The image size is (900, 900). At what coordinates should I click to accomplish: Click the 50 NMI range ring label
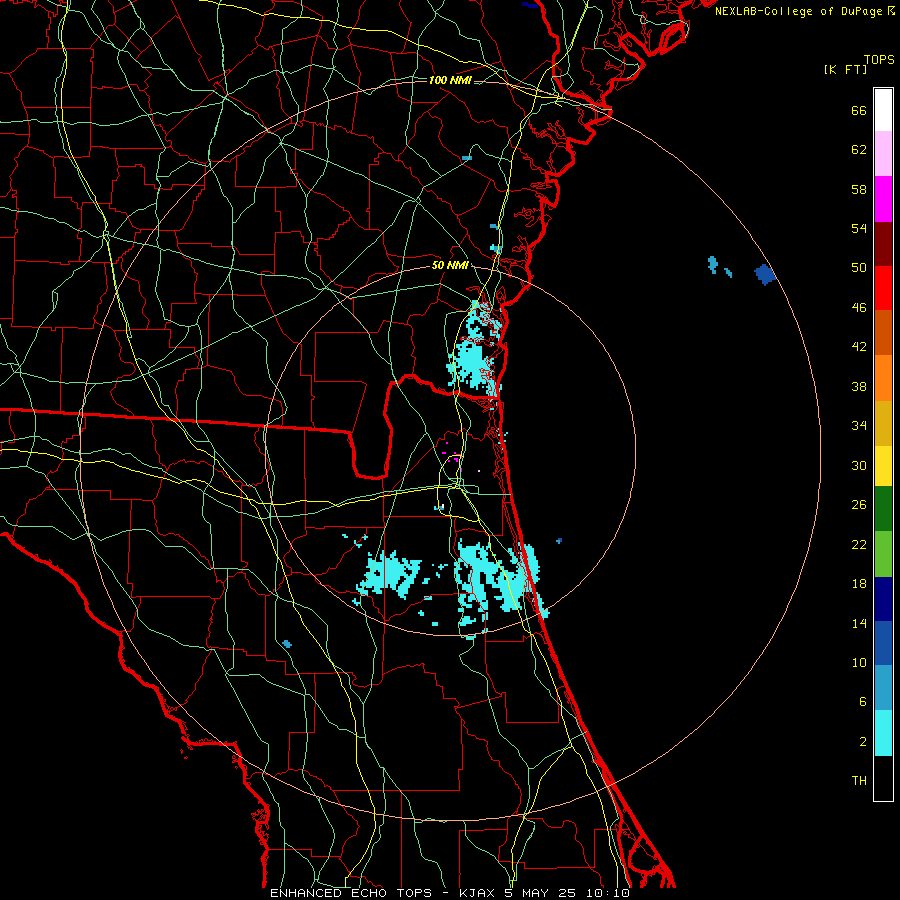450,265
